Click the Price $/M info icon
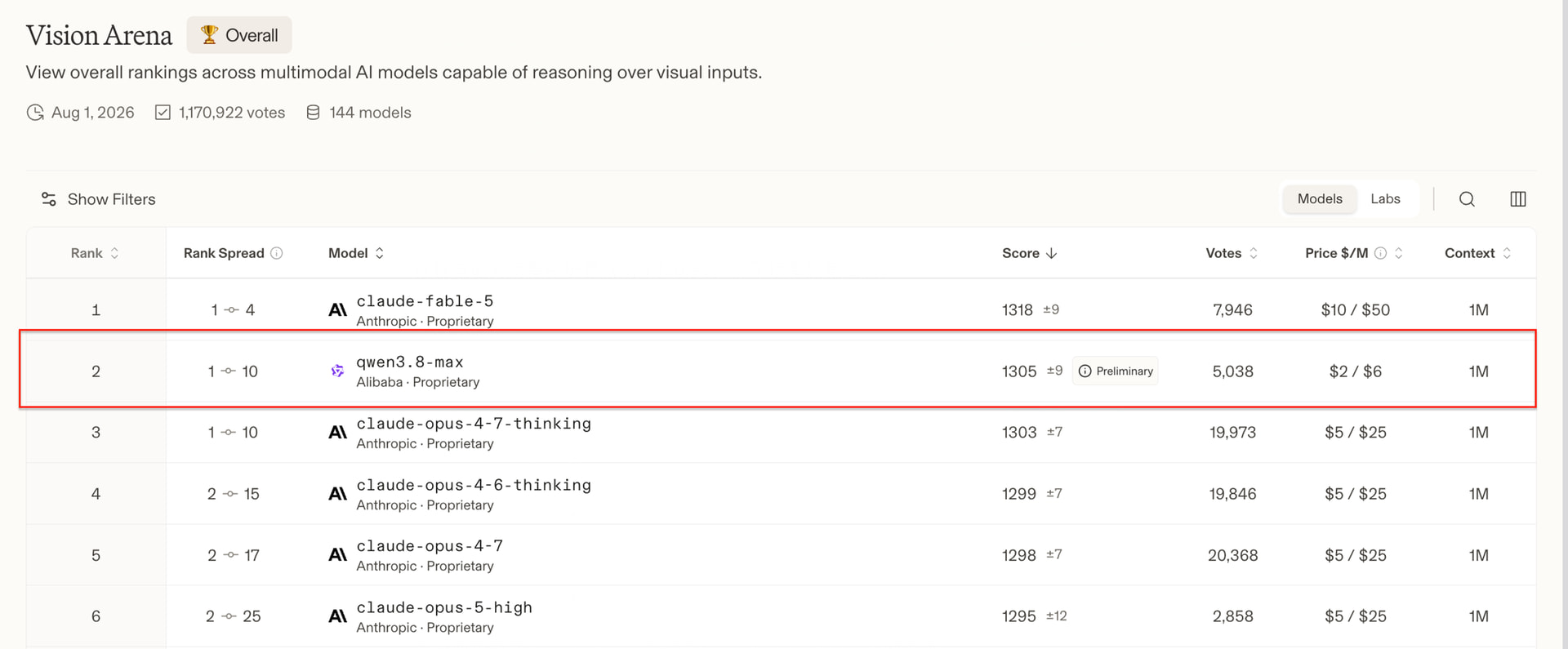The width and height of the screenshot is (1568, 649). pyautogui.click(x=1380, y=253)
